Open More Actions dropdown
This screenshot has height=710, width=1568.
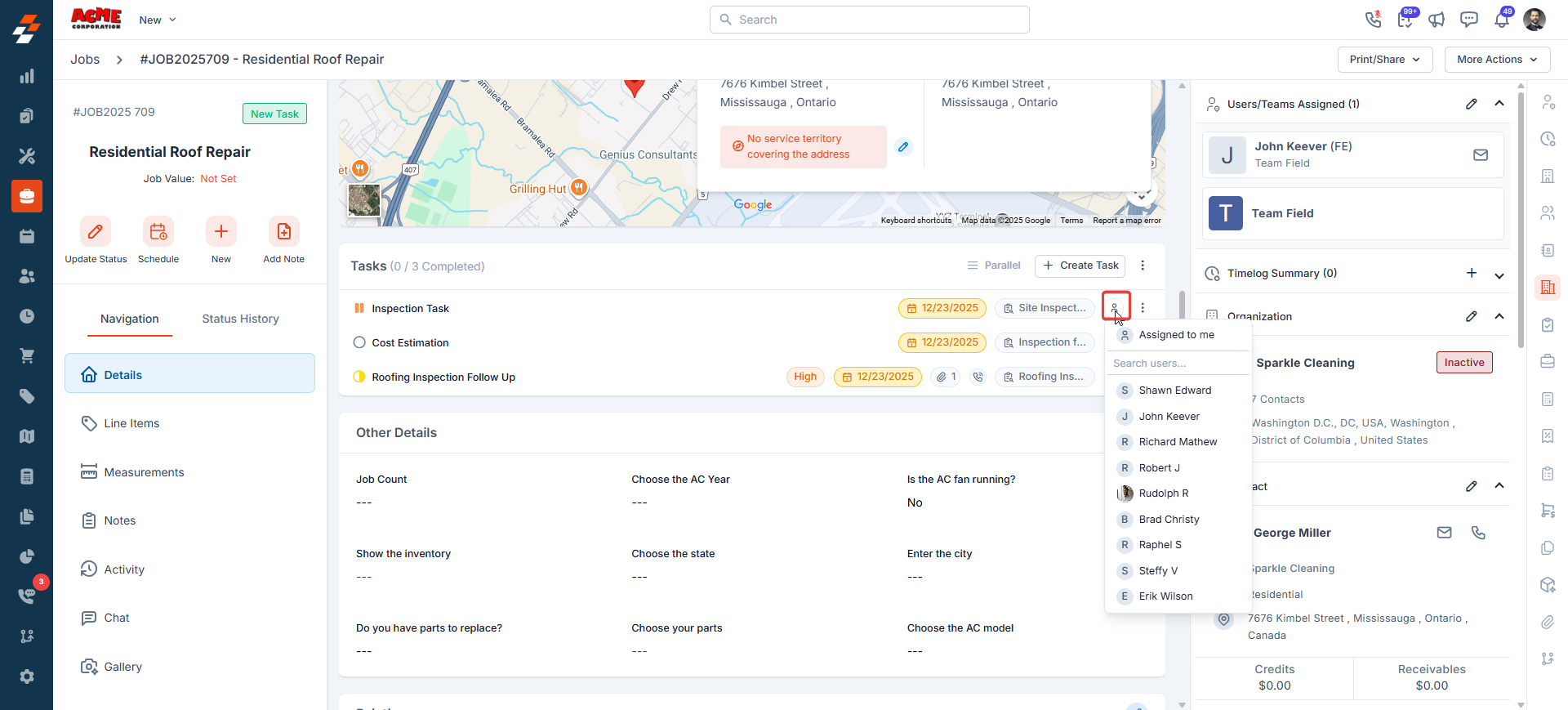1498,60
